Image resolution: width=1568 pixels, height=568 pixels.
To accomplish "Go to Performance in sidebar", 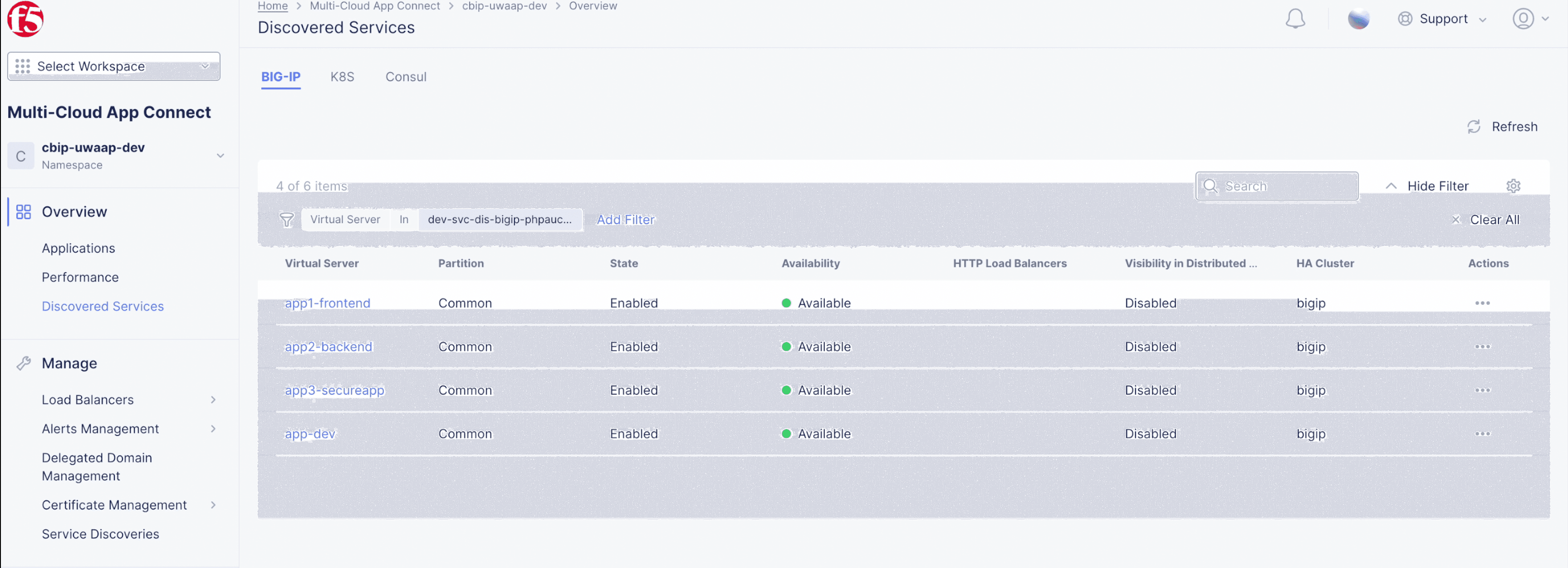I will (x=80, y=278).
